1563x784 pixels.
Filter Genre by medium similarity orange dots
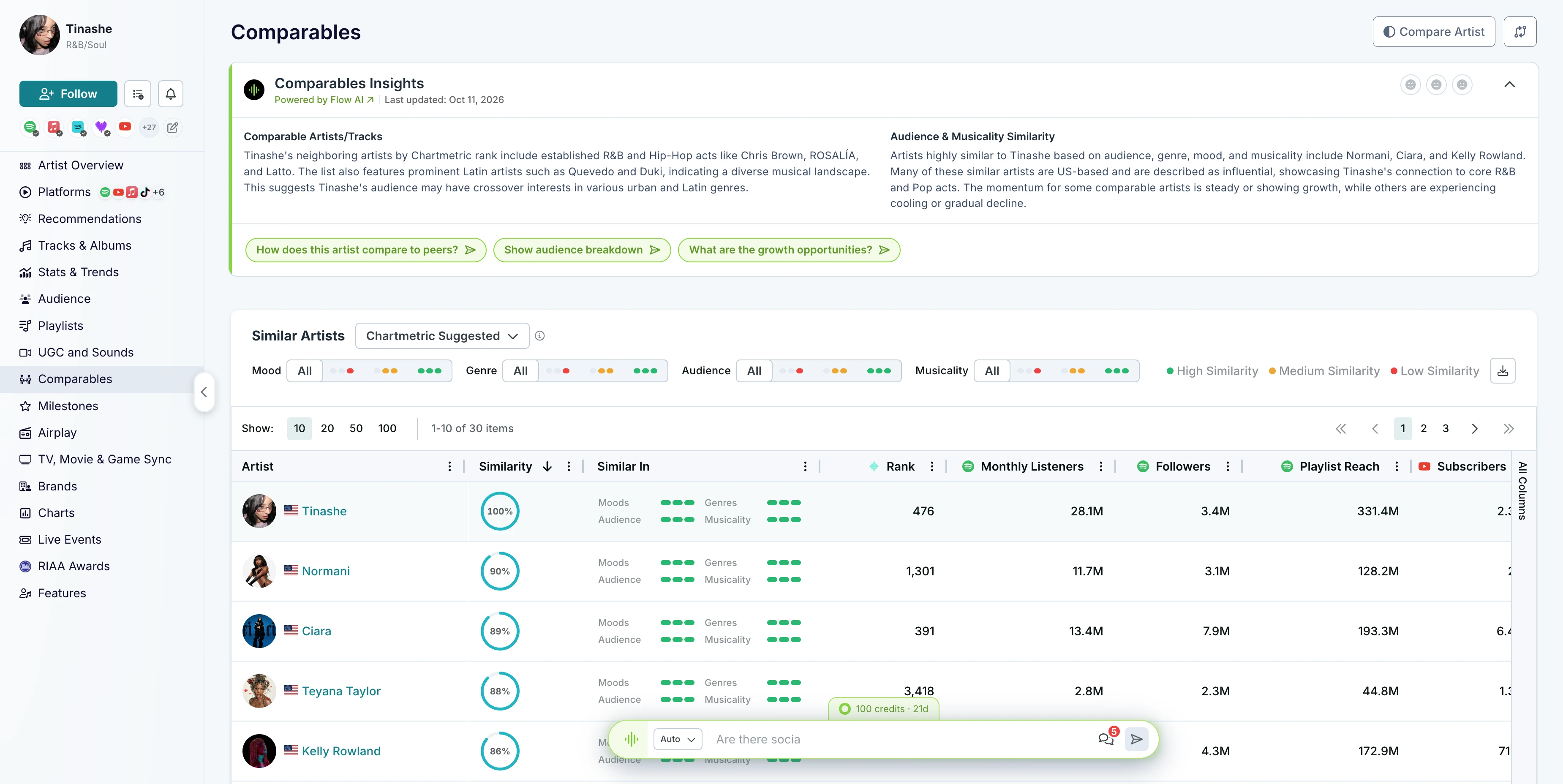click(602, 371)
